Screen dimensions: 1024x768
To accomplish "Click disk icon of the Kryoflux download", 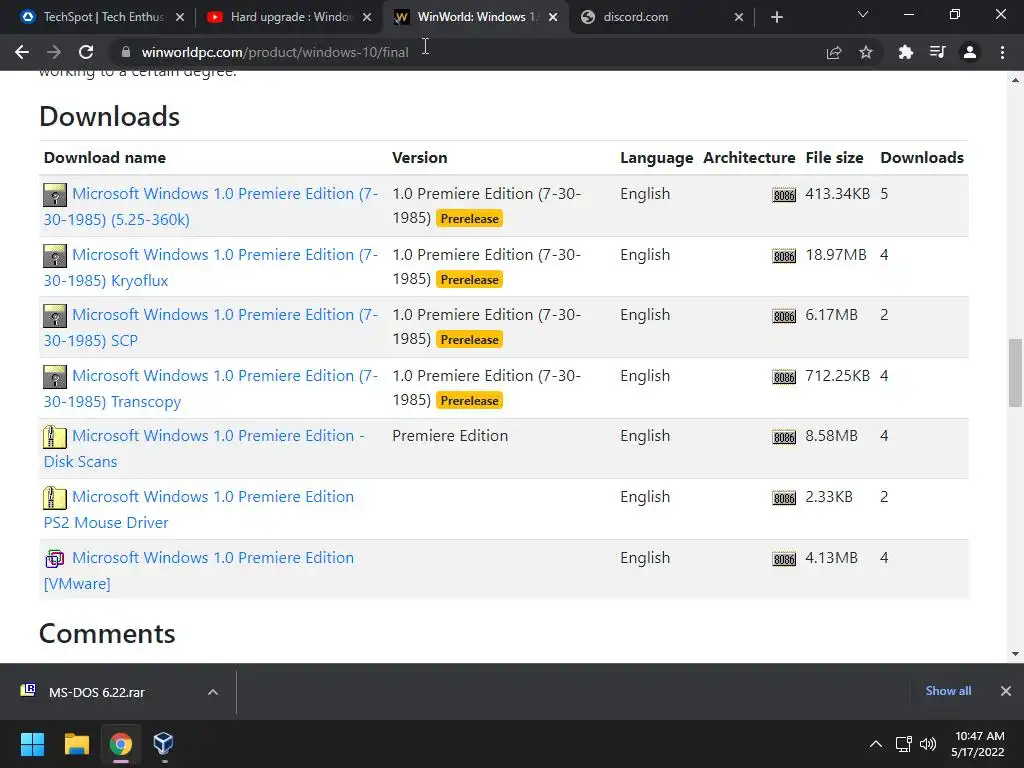I will tap(55, 255).
